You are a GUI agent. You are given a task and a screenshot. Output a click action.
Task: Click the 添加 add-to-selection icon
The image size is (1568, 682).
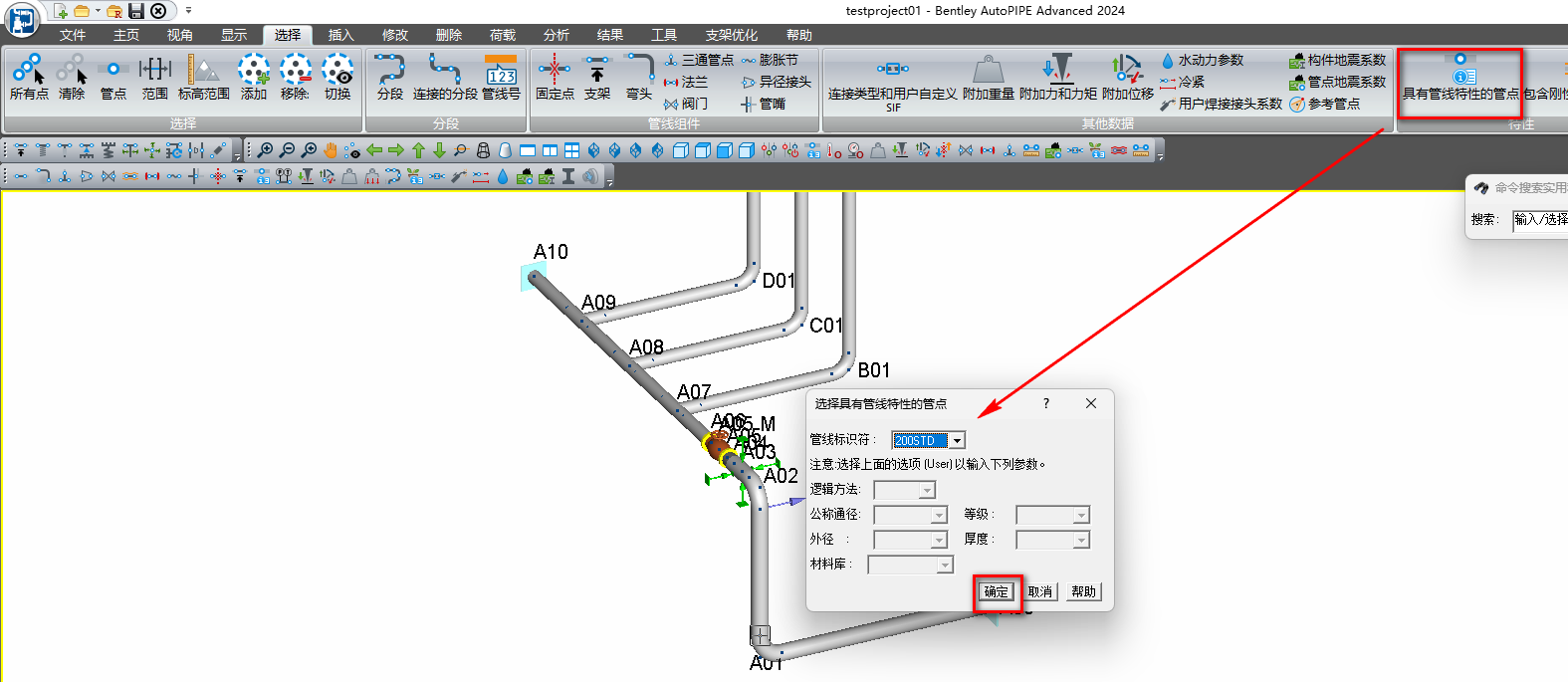[x=254, y=77]
